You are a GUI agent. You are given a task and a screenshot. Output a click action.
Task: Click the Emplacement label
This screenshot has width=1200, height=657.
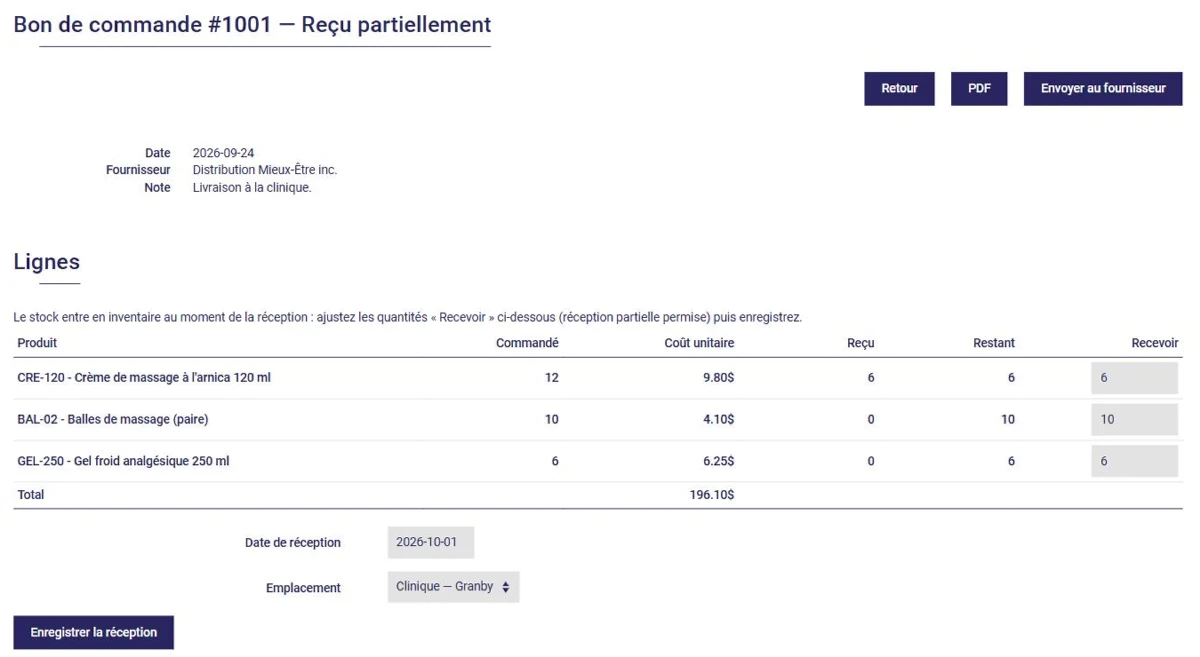(303, 588)
